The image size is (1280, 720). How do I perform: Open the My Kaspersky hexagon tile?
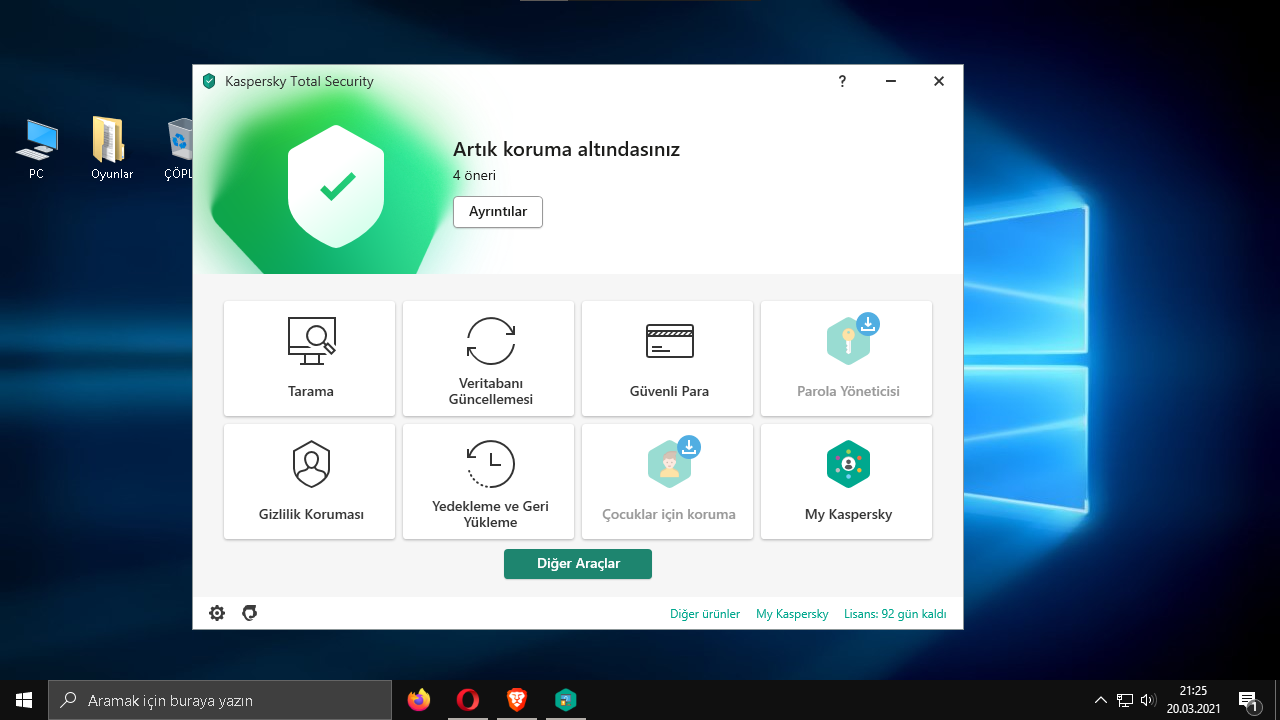846,481
